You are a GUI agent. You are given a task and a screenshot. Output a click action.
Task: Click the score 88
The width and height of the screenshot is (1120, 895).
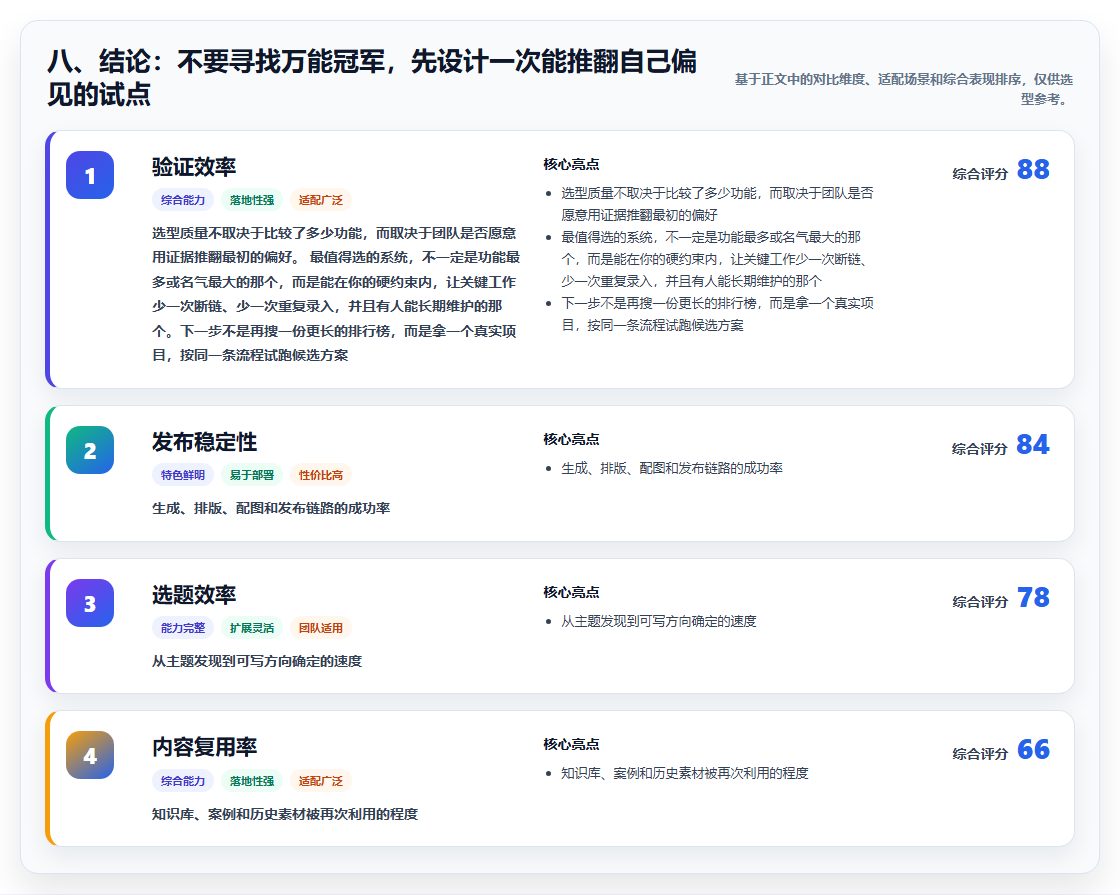pyautogui.click(x=1033, y=169)
